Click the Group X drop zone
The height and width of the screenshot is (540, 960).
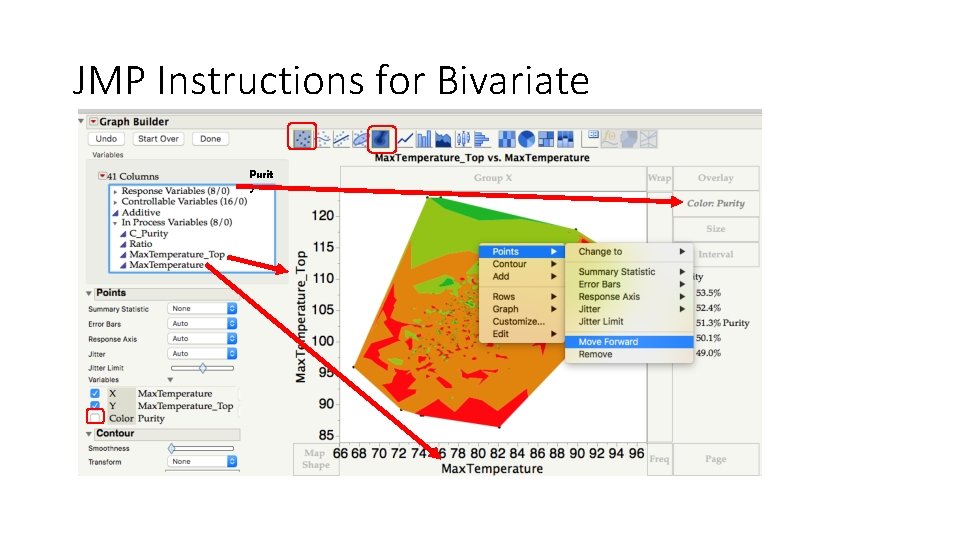coord(493,178)
